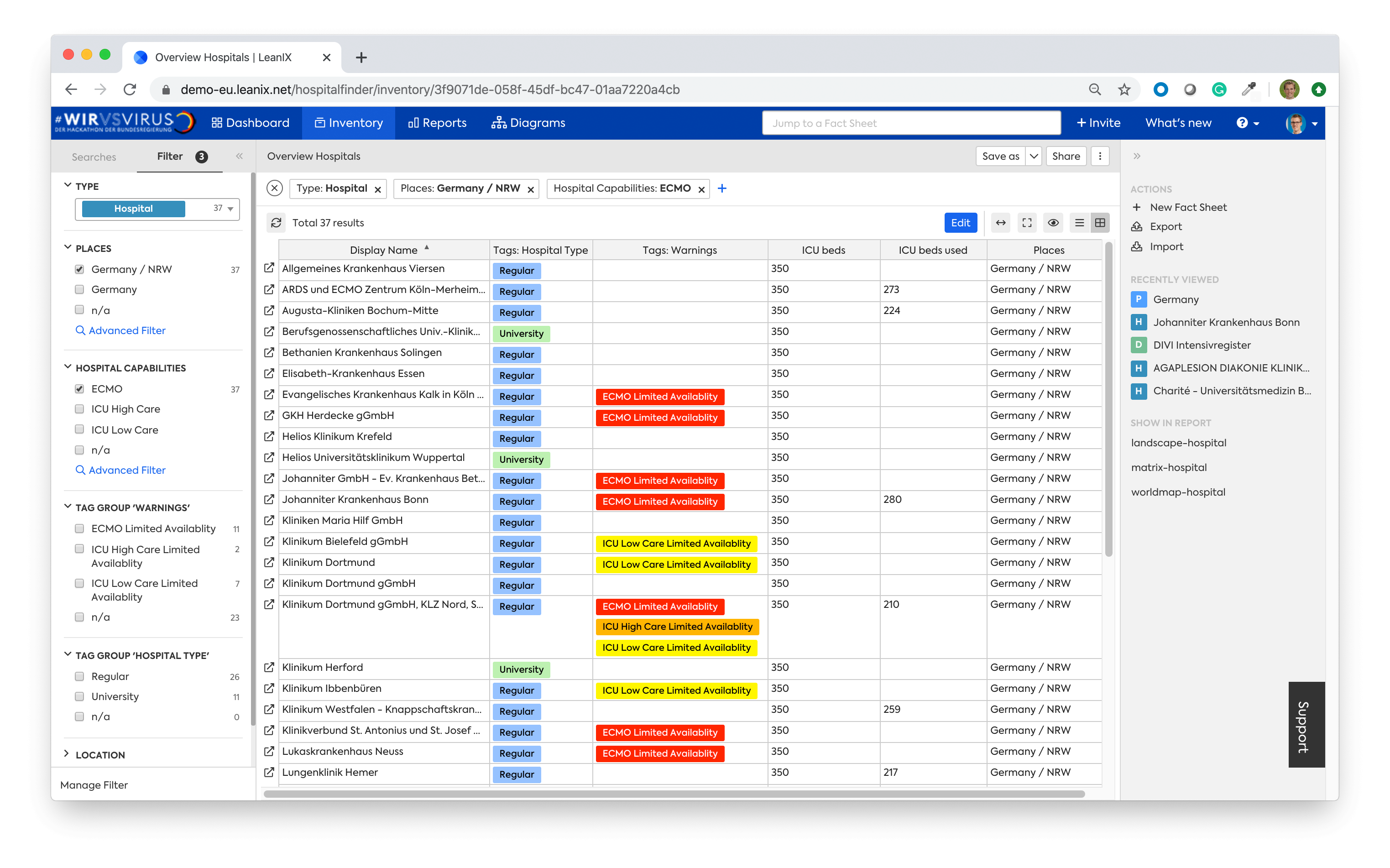Screen dimensions: 1390x868
Task: Clear all filters circle X icon
Action: [275, 188]
